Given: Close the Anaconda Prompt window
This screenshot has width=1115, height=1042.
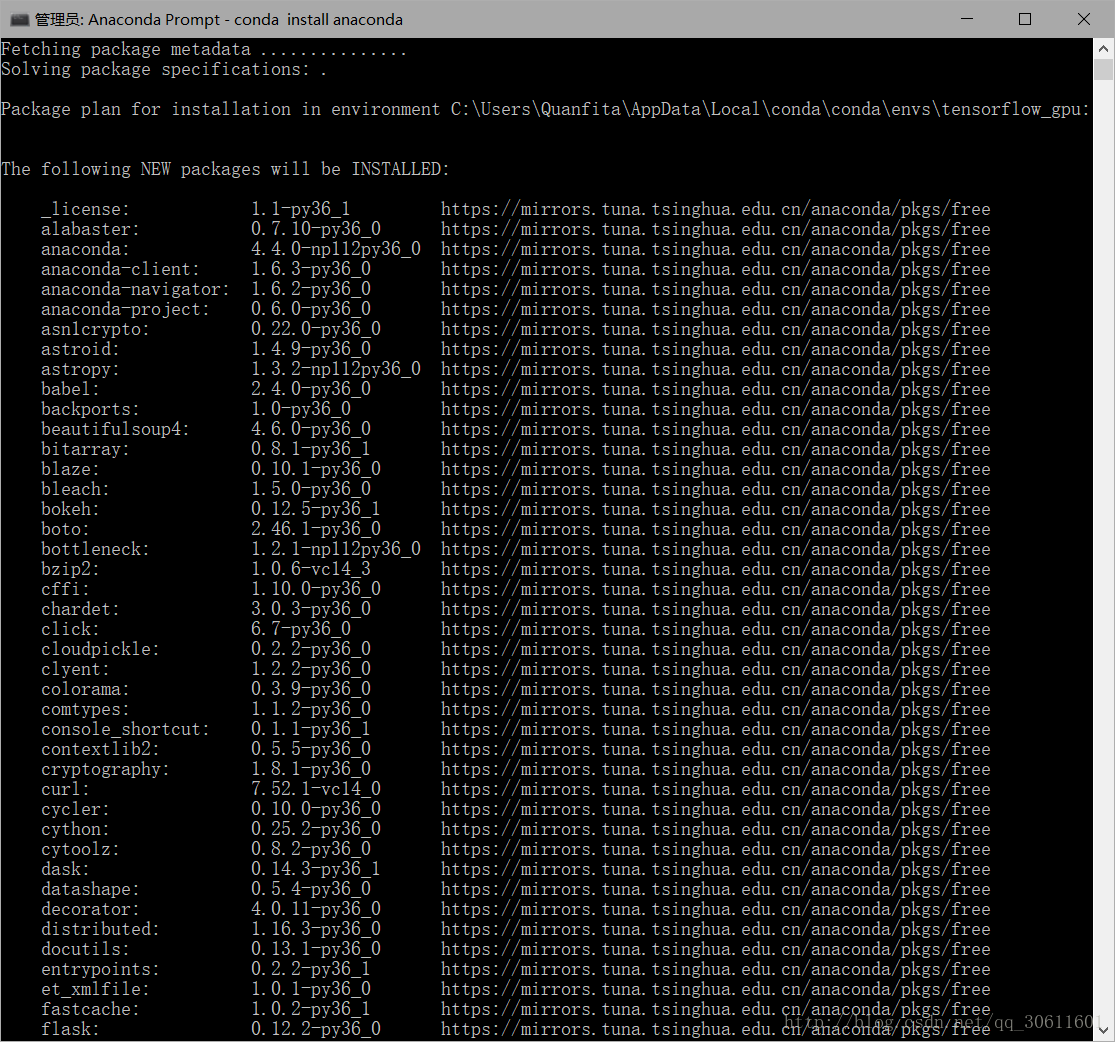Looking at the screenshot, I should [x=1084, y=19].
